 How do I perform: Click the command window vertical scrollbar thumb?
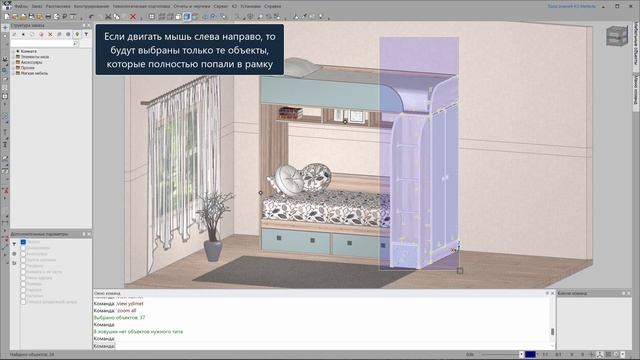click(553, 331)
